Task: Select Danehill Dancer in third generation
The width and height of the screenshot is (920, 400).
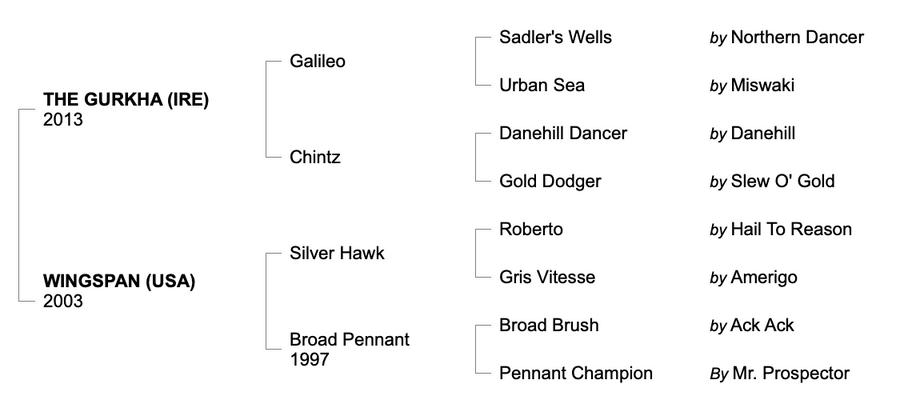Action: coord(563,133)
